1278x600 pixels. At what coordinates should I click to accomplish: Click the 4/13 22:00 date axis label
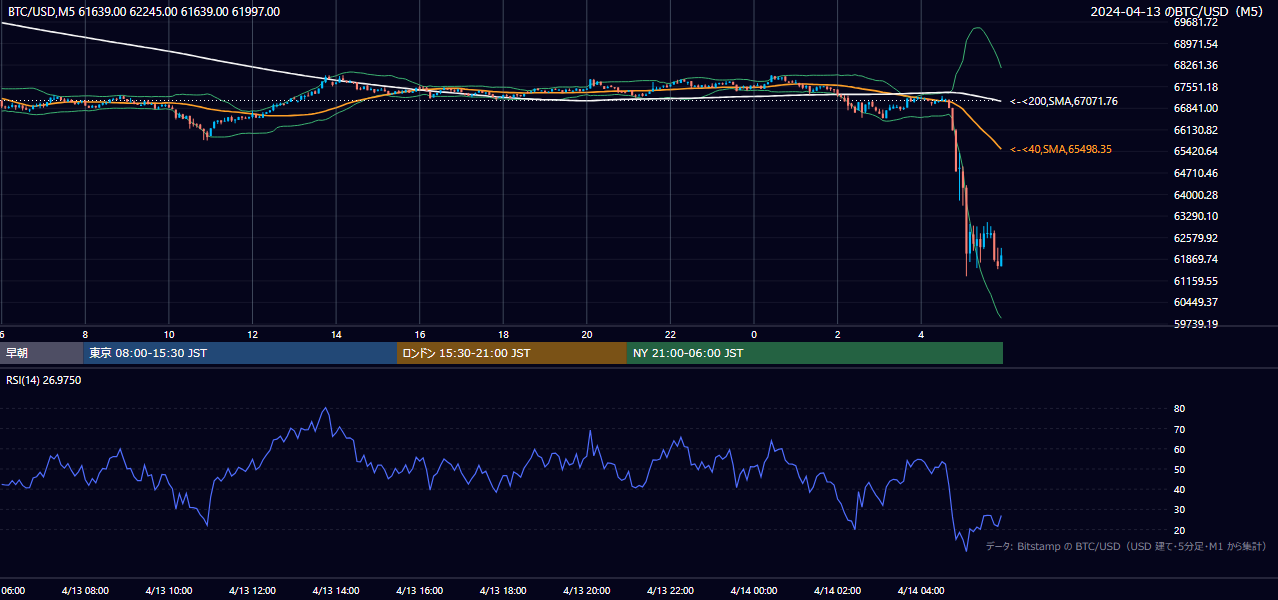pos(671,591)
